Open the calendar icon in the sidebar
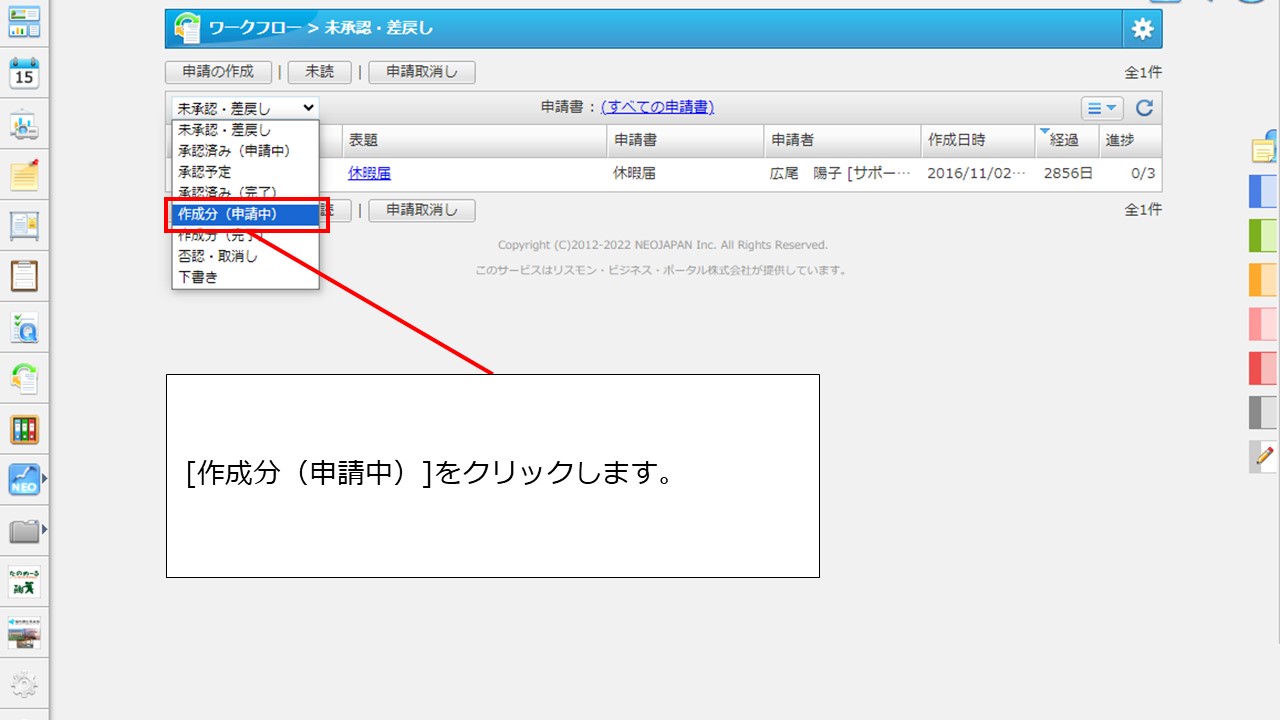The width and height of the screenshot is (1280, 720). tap(24, 73)
